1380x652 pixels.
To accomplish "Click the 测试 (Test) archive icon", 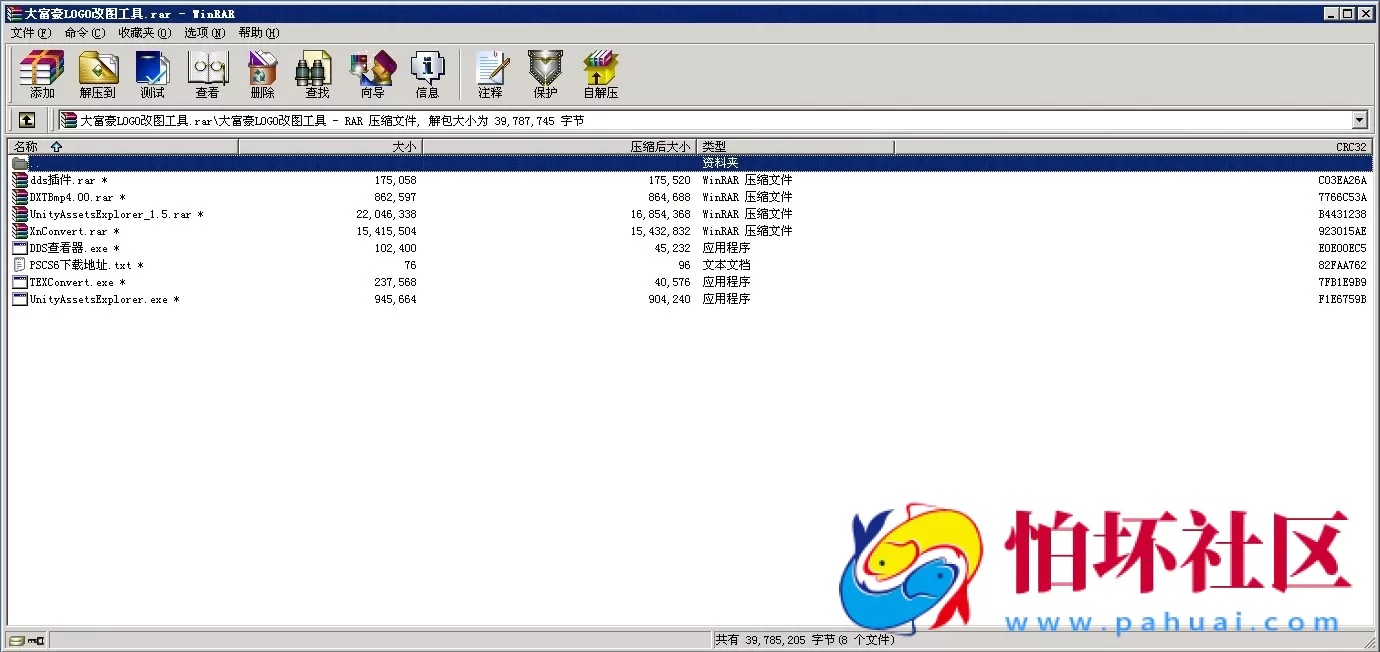I will 153,75.
